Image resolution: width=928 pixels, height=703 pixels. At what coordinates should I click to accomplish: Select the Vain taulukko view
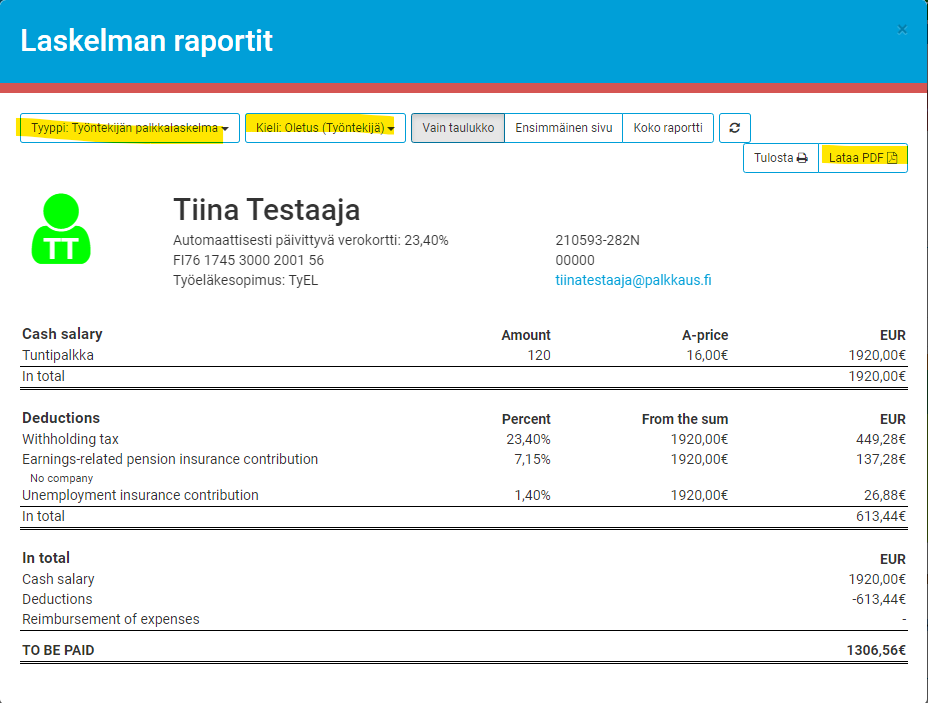tap(458, 128)
